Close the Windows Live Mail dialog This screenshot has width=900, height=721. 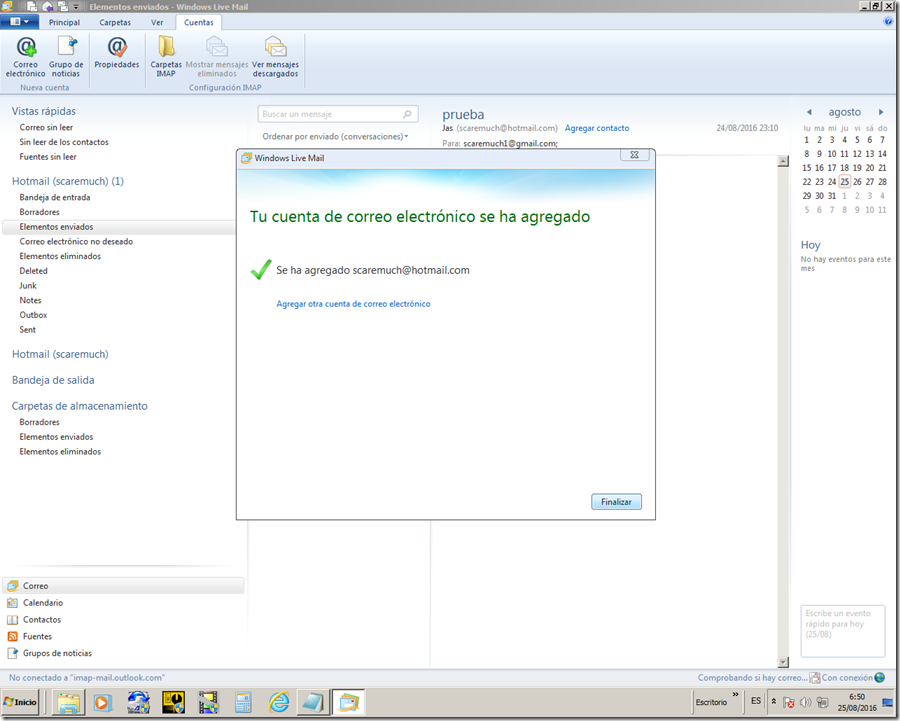pyautogui.click(x=634, y=155)
